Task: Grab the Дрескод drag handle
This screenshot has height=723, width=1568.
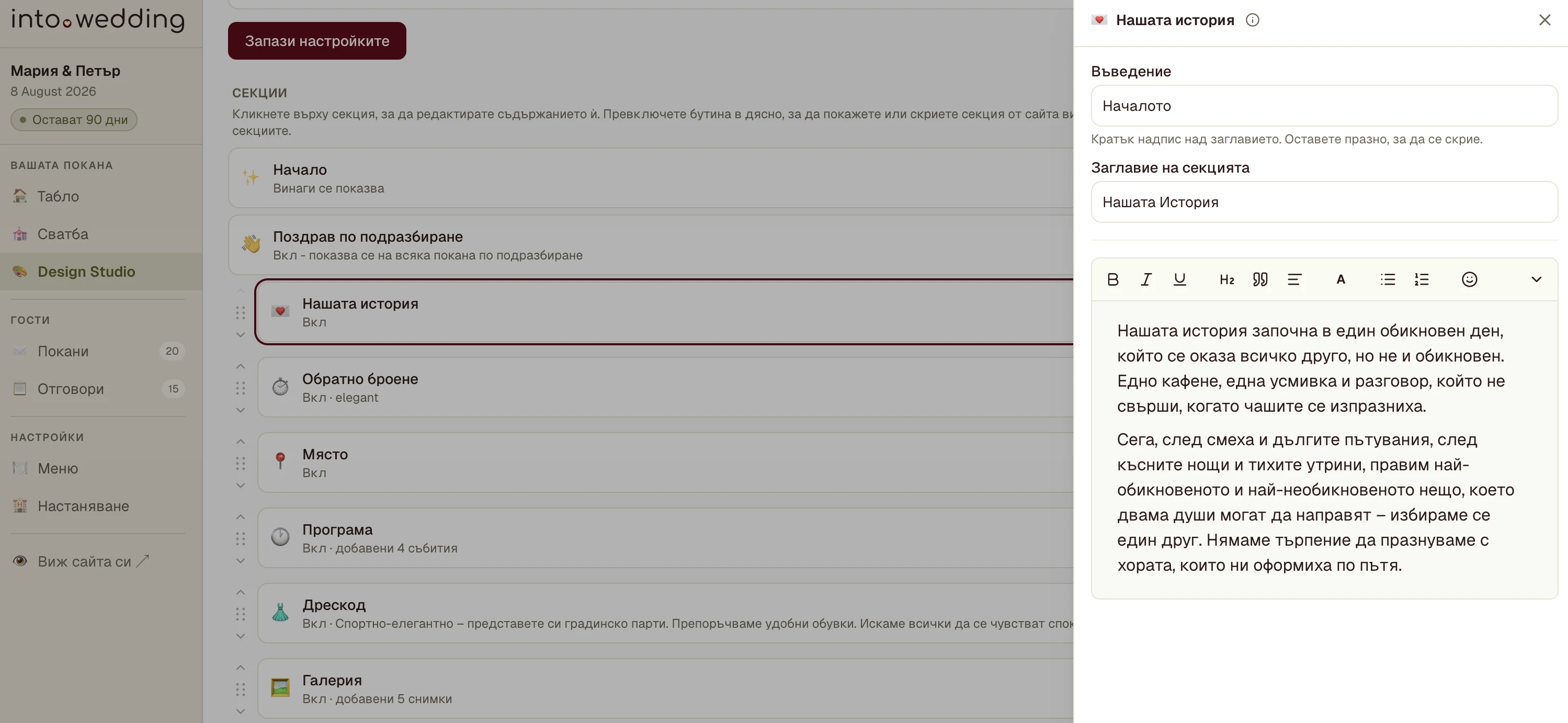Action: click(241, 614)
